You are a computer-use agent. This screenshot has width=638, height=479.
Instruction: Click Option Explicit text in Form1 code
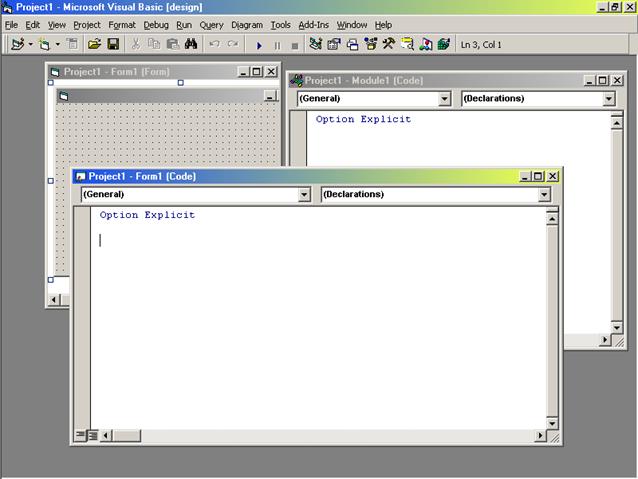147,215
